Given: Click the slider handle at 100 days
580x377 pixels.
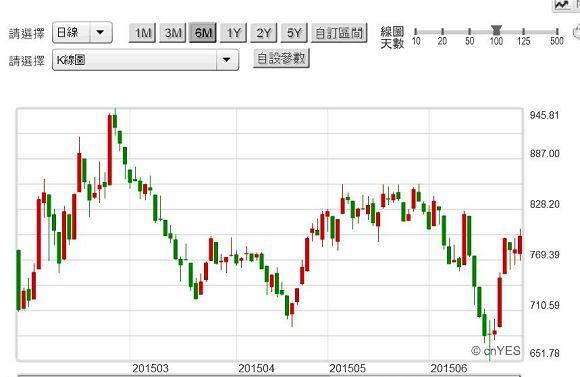Looking at the screenshot, I should [496, 30].
